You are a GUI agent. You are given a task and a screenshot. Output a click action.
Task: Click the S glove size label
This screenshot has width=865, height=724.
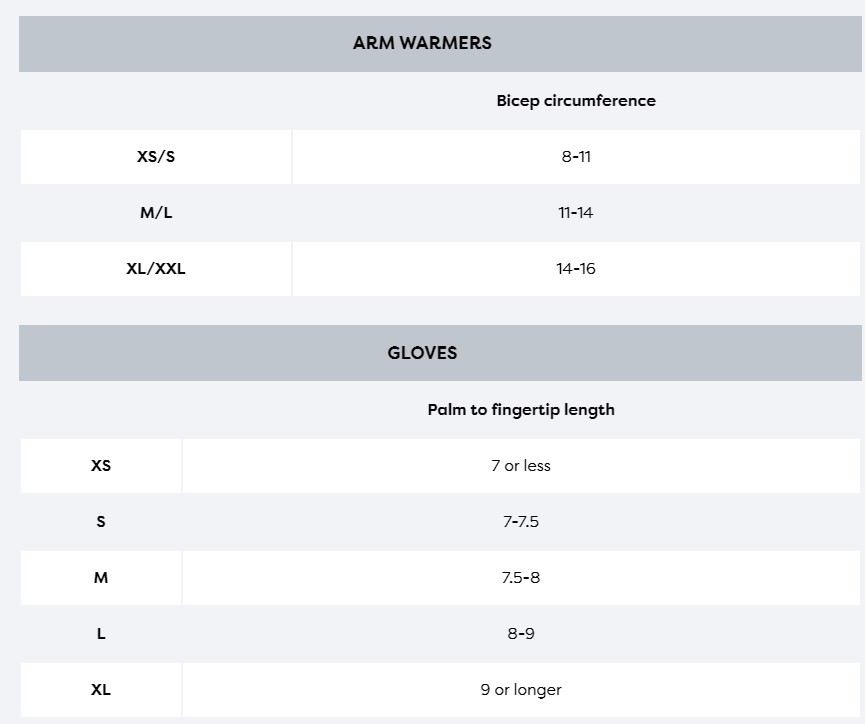pyautogui.click(x=101, y=521)
